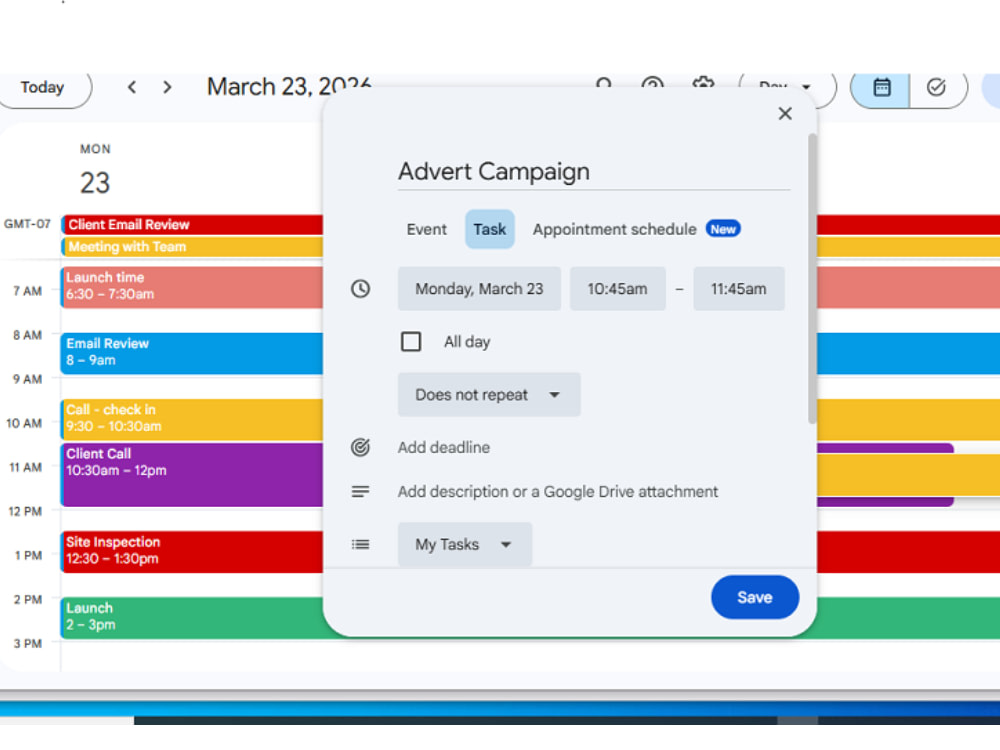The width and height of the screenshot is (1000, 750).
Task: Edit the Advert Campaign title field
Action: 594,172
